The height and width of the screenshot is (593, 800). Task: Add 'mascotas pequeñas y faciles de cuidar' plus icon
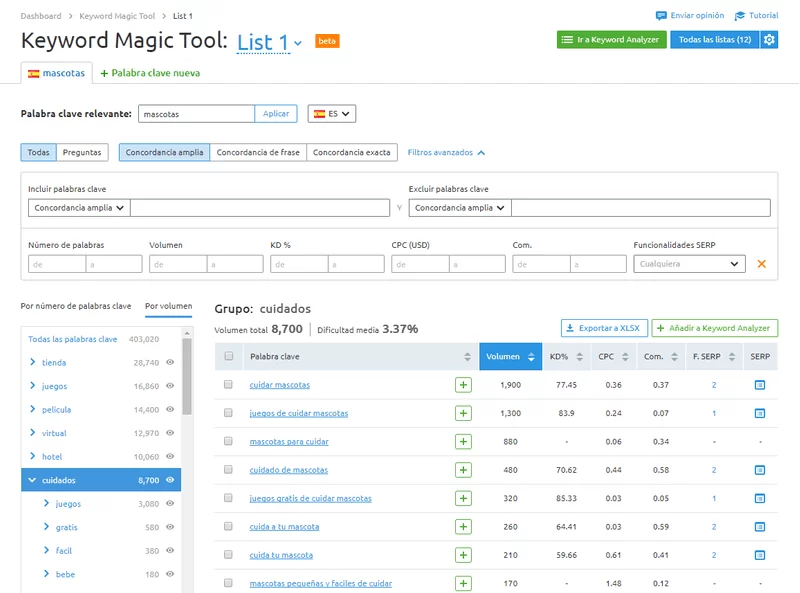tap(463, 583)
